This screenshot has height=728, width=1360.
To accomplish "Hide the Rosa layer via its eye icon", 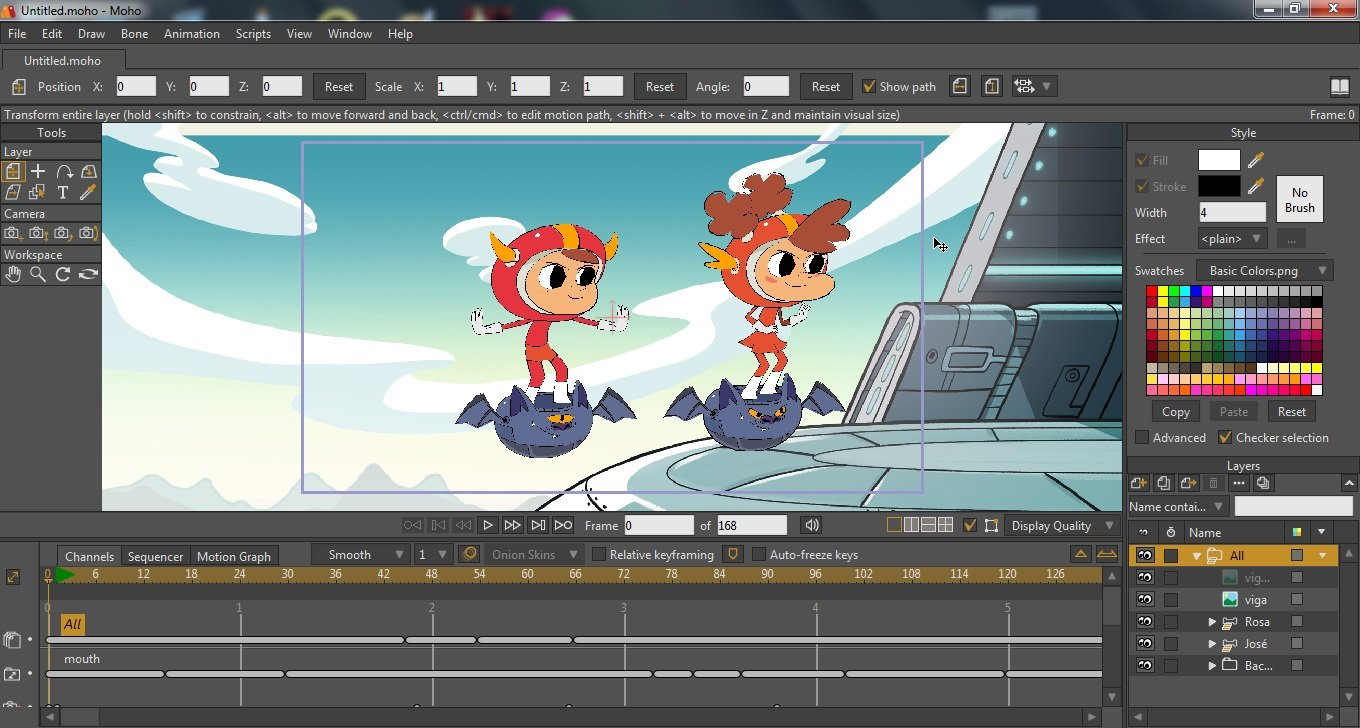I will tap(1145, 622).
